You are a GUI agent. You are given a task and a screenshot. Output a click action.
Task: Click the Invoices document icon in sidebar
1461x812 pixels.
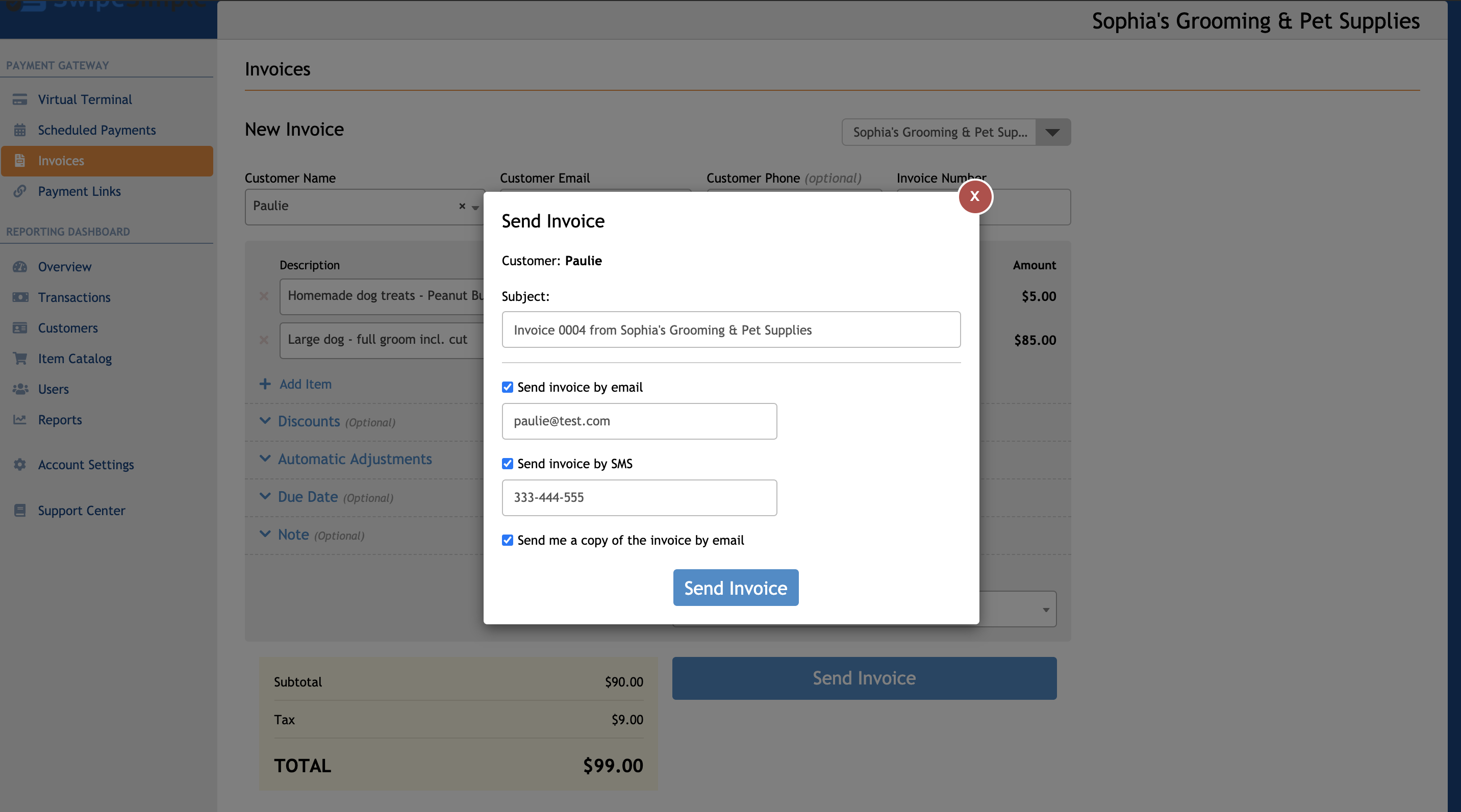20,161
